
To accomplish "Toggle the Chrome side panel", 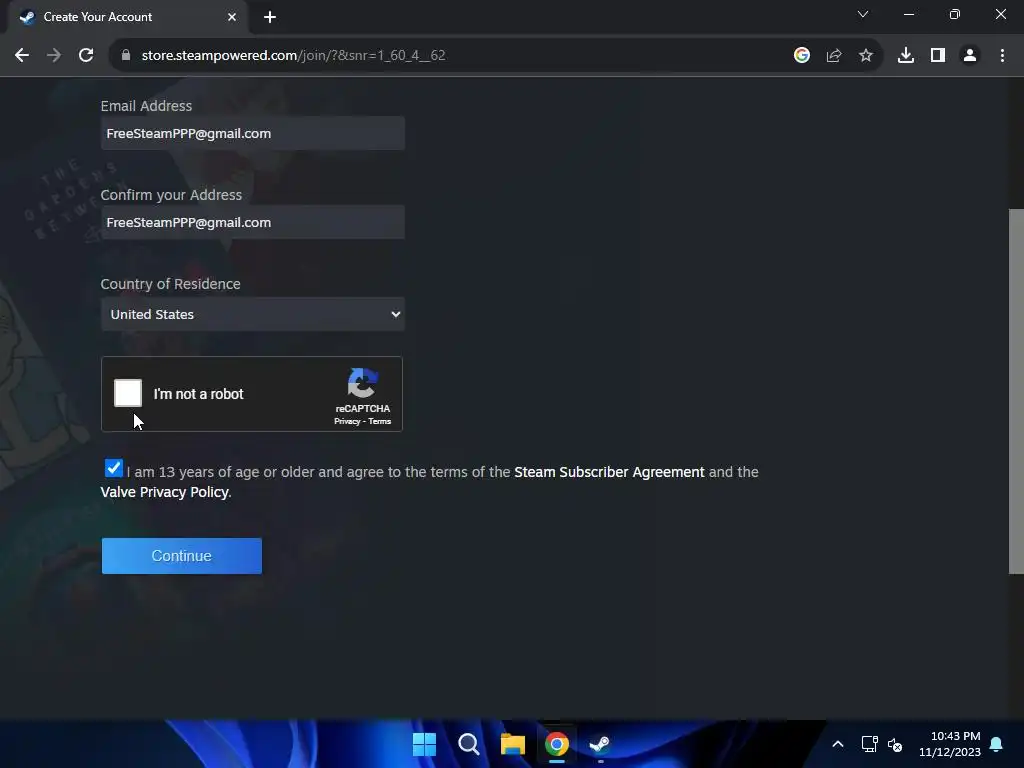I will coord(938,56).
